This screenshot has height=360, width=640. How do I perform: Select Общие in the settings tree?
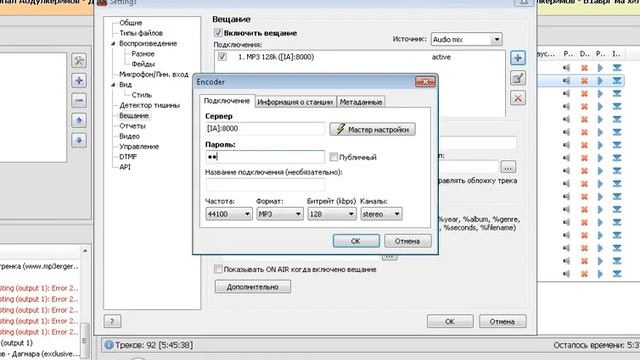(131, 23)
